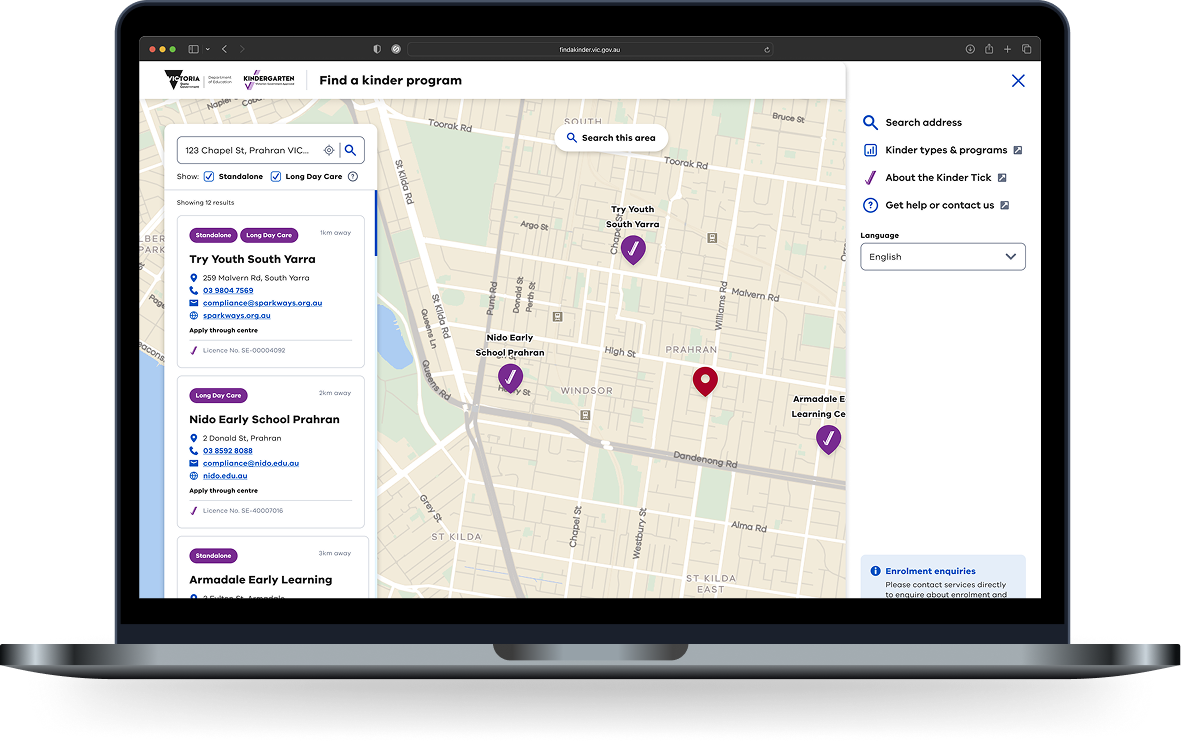
Task: Email compliance@sparkways.org.au
Action: [x=262, y=303]
